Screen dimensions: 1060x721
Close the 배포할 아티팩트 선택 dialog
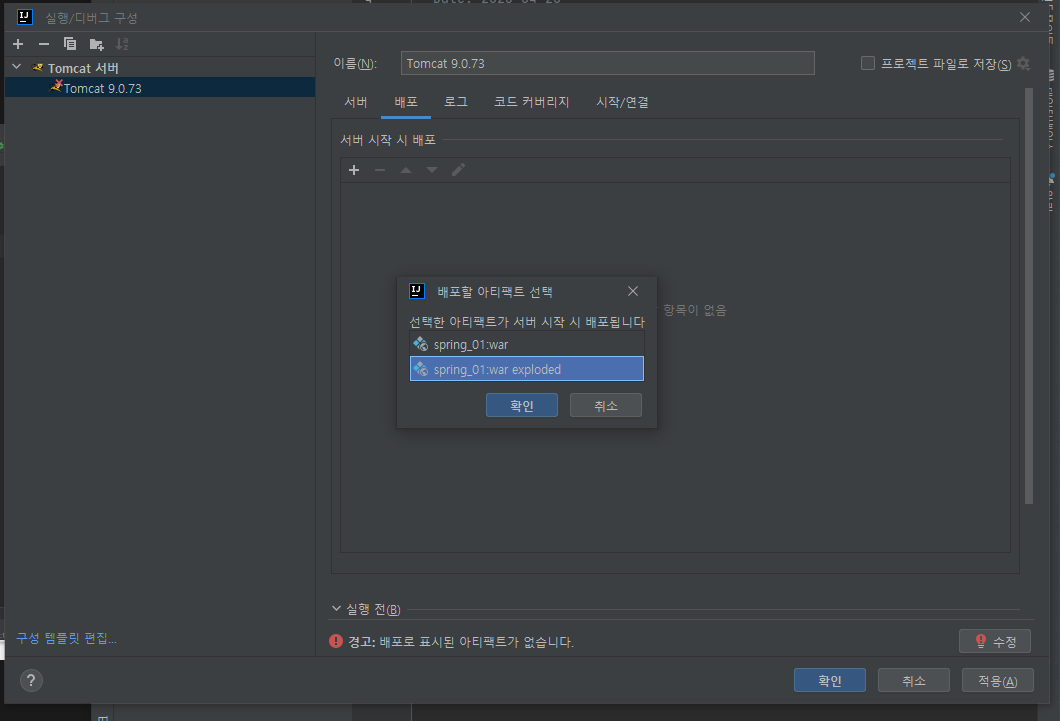[633, 291]
